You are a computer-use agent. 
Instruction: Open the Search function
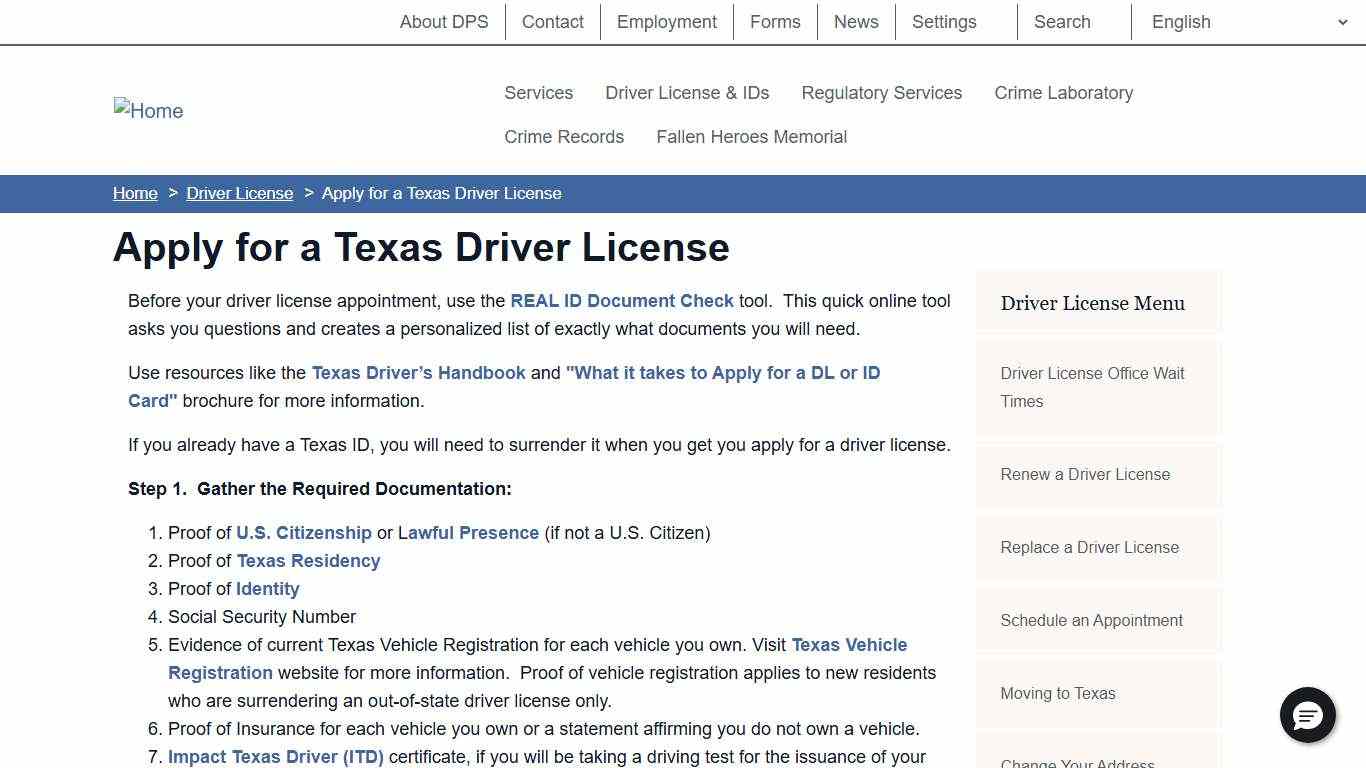pyautogui.click(x=1061, y=21)
